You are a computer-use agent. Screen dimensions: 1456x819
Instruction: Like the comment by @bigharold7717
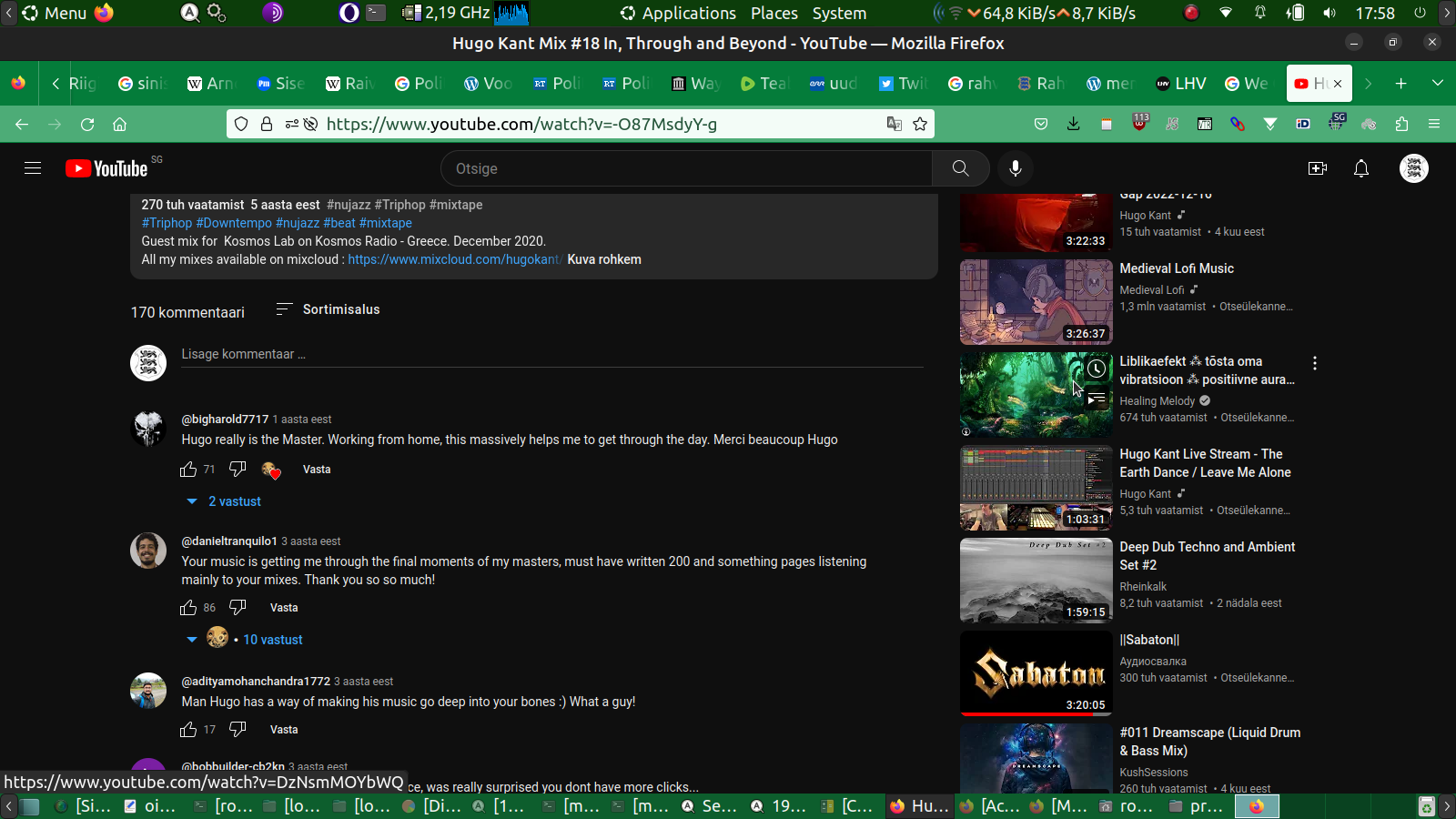click(x=188, y=470)
